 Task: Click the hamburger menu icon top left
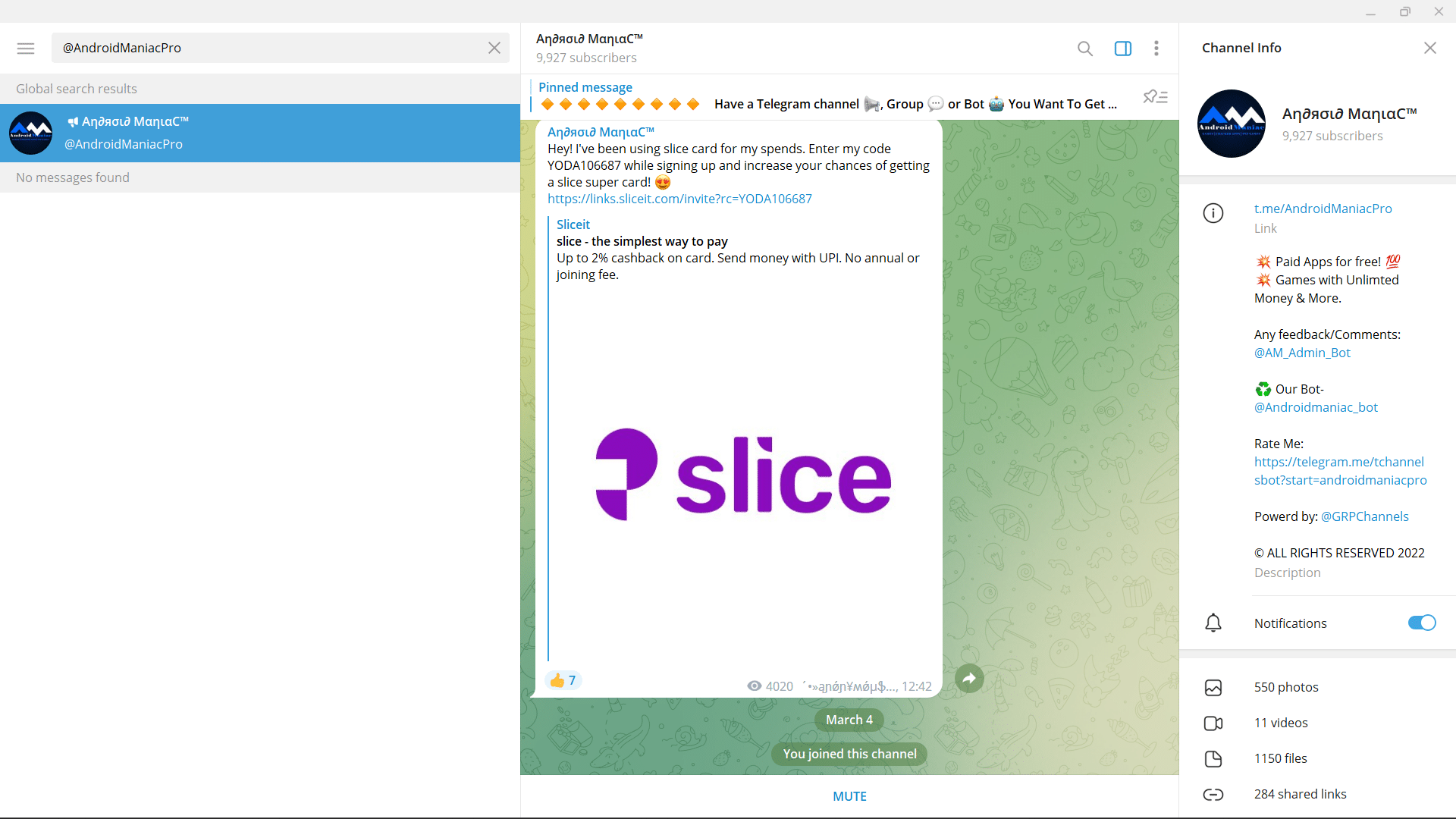[x=26, y=48]
